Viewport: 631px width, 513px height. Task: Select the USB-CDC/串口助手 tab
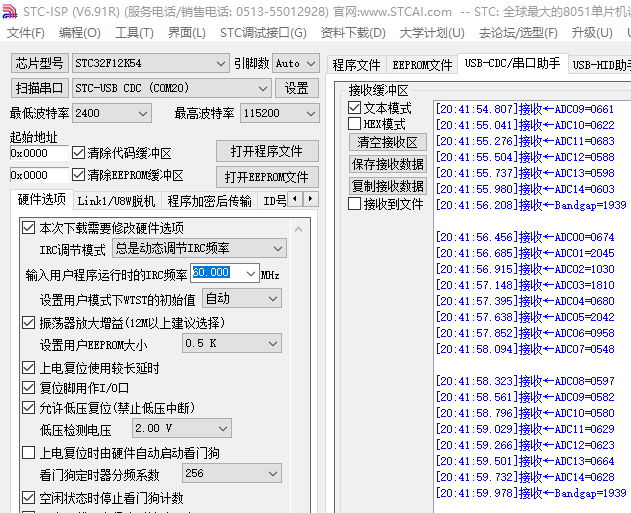[512, 64]
